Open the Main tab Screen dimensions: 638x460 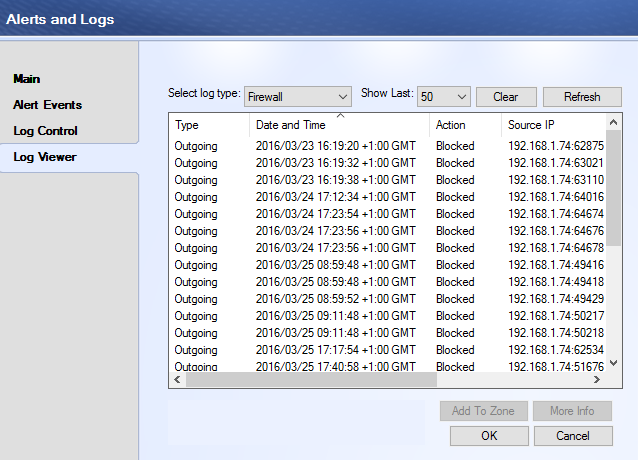pos(27,79)
